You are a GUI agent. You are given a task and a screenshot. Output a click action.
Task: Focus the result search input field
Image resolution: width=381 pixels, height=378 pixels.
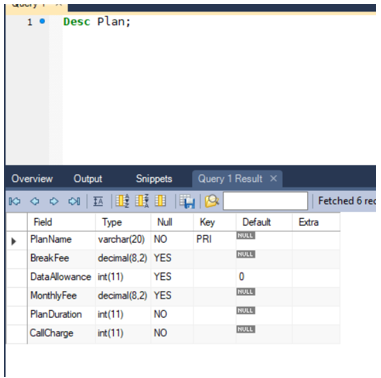(x=265, y=201)
